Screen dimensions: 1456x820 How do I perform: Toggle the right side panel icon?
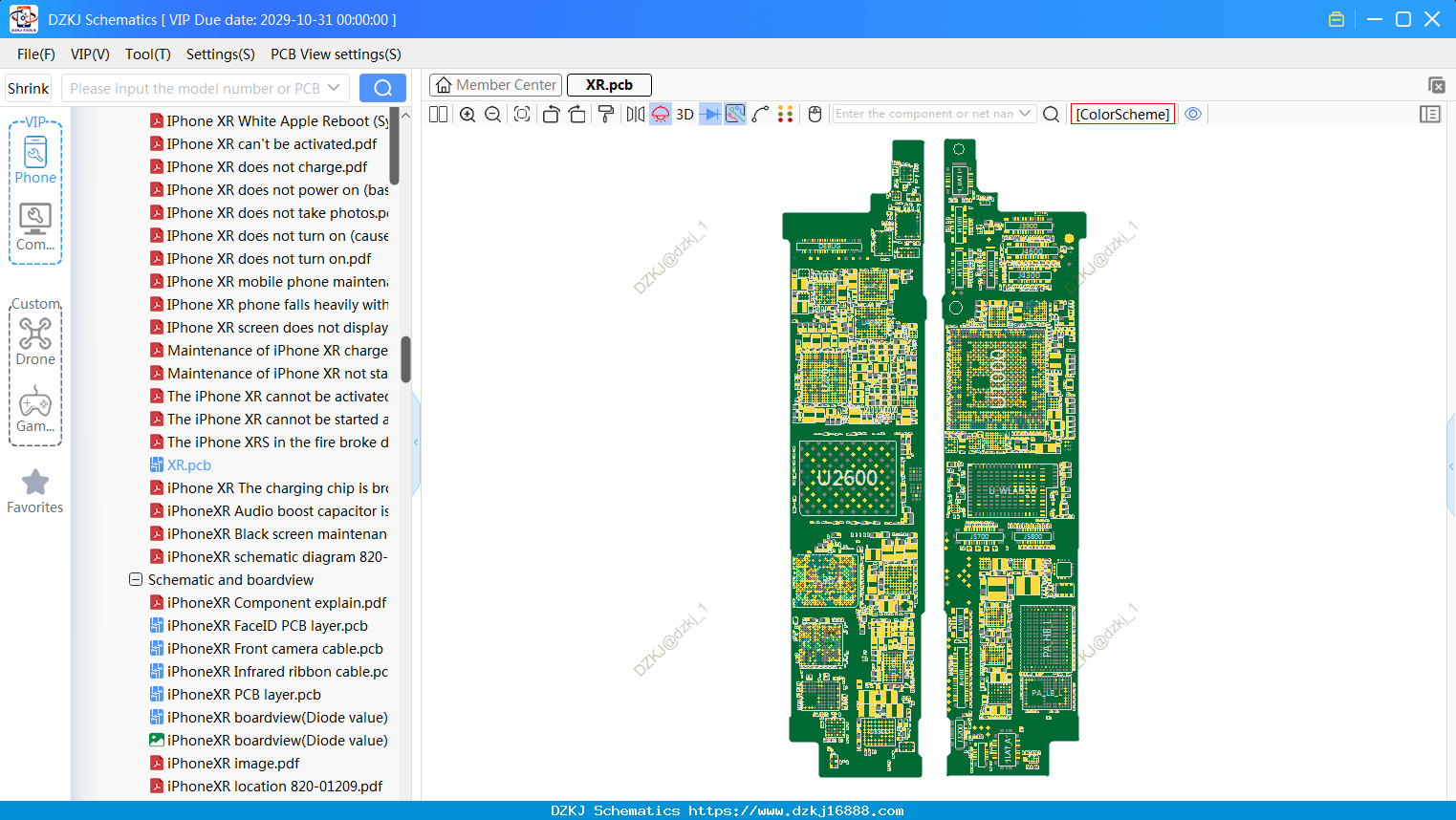(x=1430, y=115)
